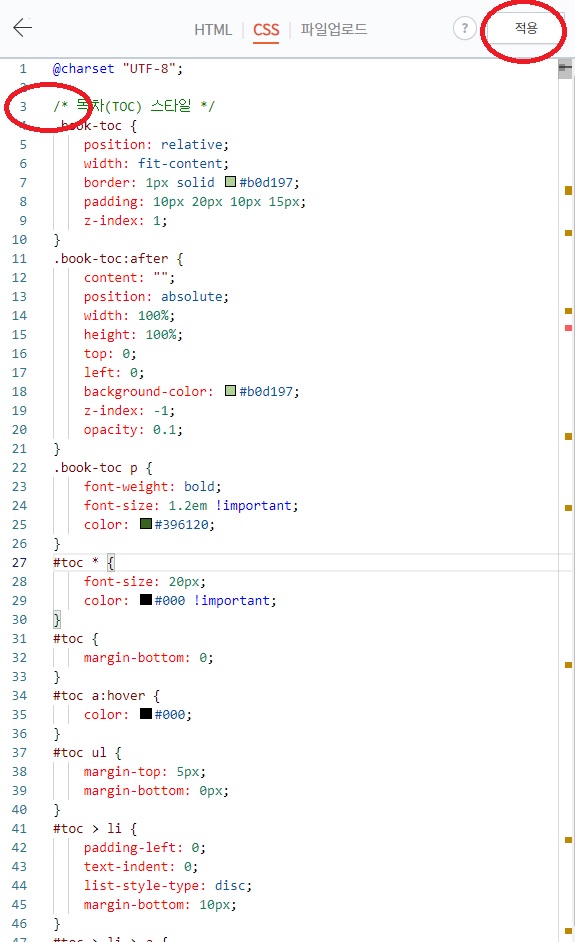Open color picker for background-color #b0d197 swatch

230,390
